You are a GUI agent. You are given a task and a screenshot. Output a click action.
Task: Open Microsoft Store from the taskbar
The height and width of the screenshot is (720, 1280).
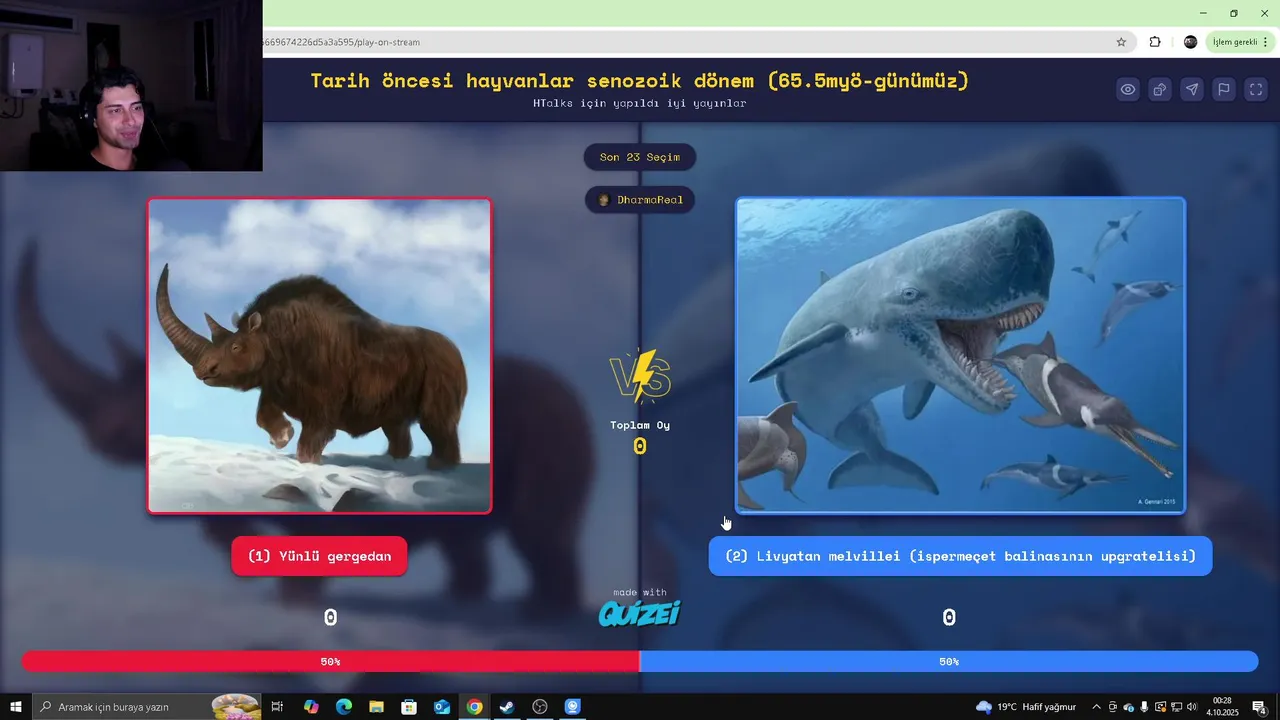pos(409,707)
